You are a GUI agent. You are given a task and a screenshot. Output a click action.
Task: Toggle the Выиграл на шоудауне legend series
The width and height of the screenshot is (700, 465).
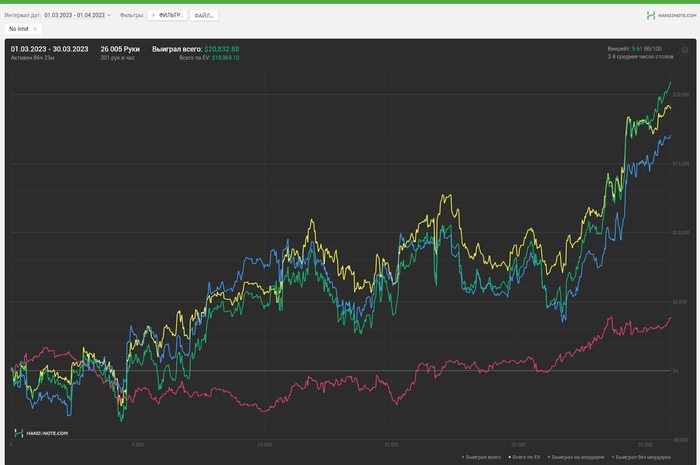pos(576,457)
